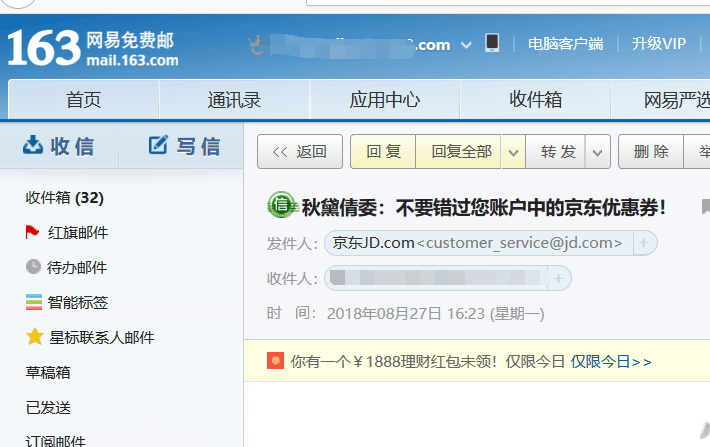Open 待办邮件 folder
Image resolution: width=710 pixels, height=447 pixels.
[77, 267]
